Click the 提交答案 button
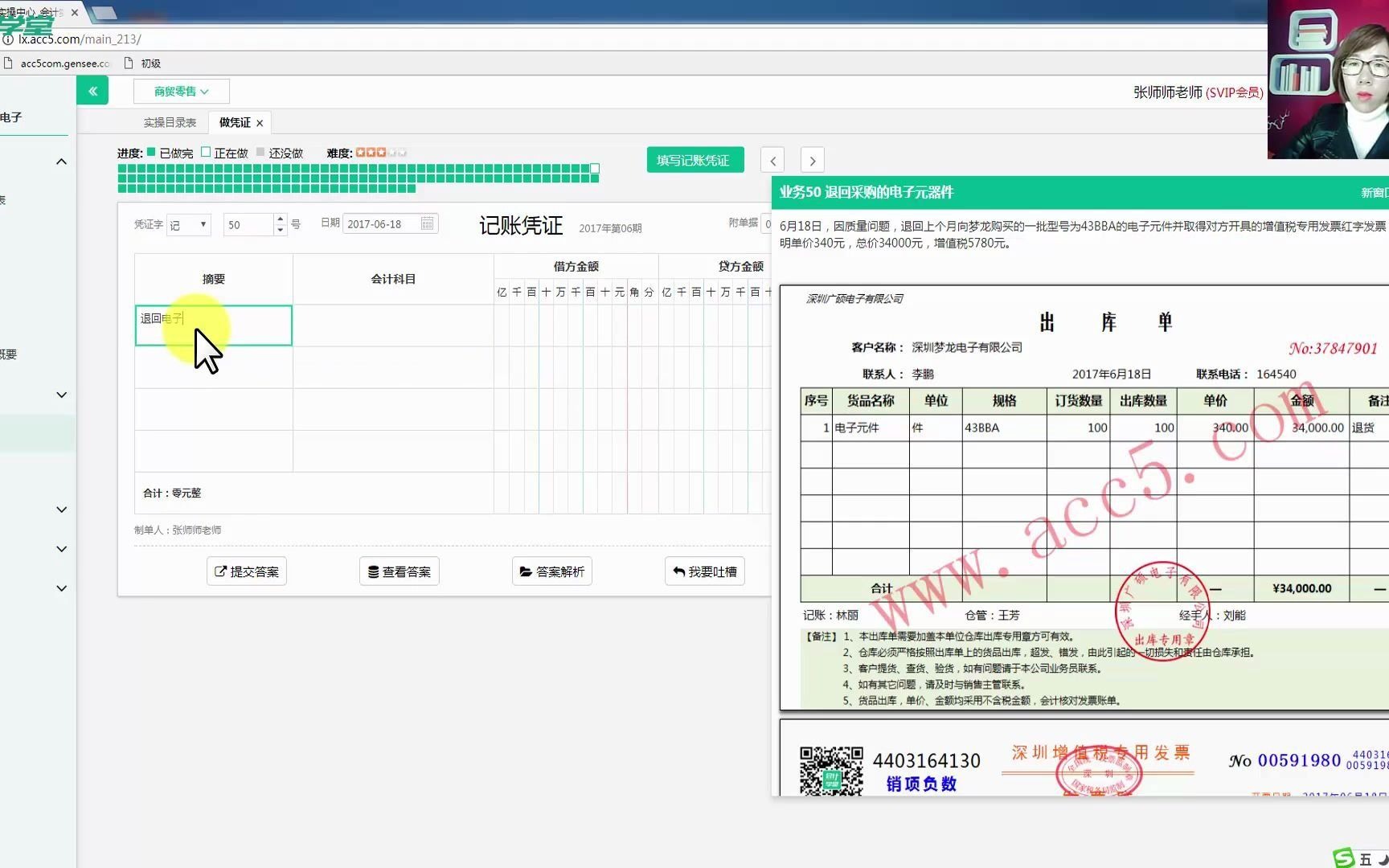The width and height of the screenshot is (1389, 868). [247, 571]
